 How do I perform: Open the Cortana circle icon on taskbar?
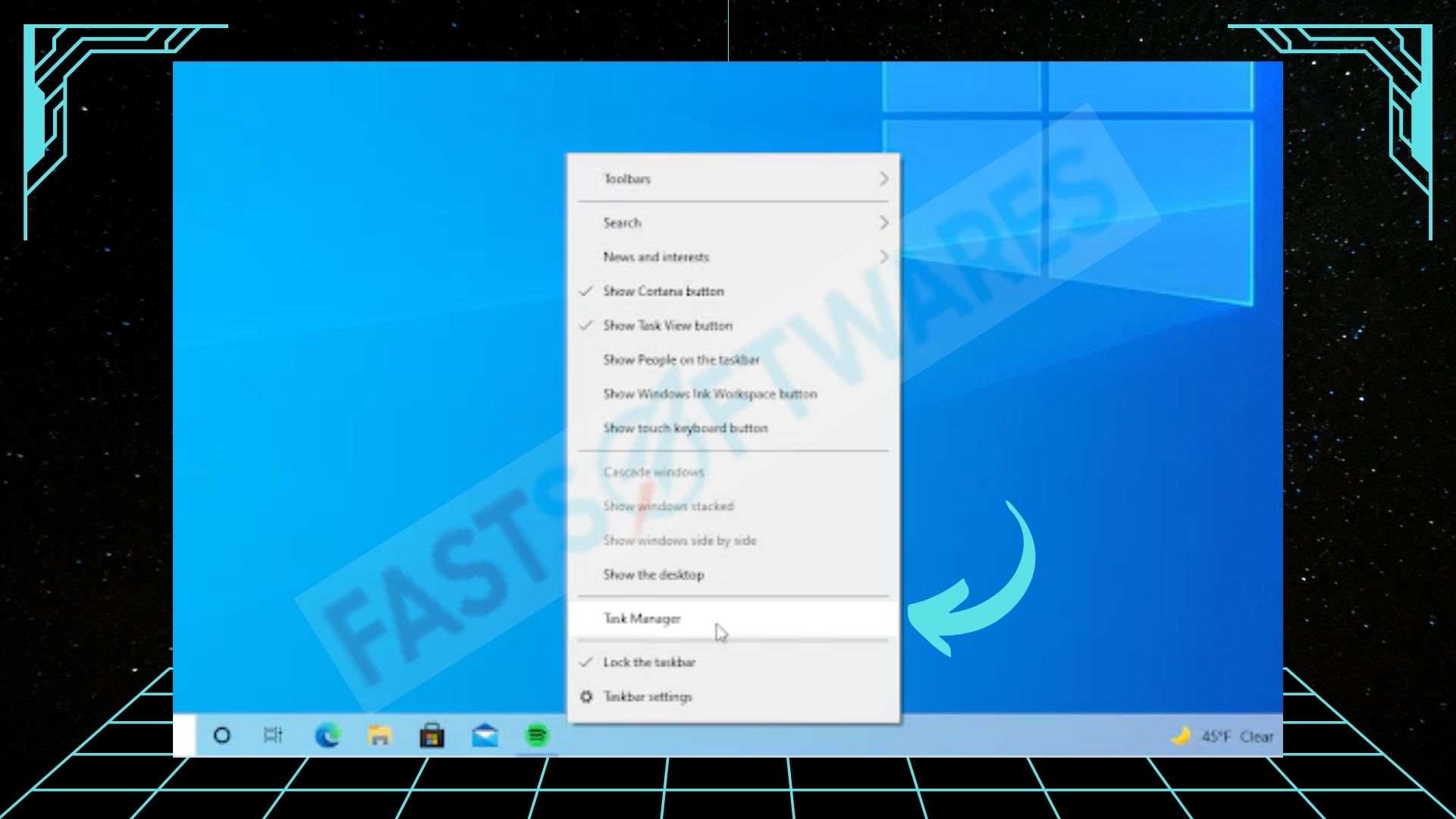[x=221, y=735]
